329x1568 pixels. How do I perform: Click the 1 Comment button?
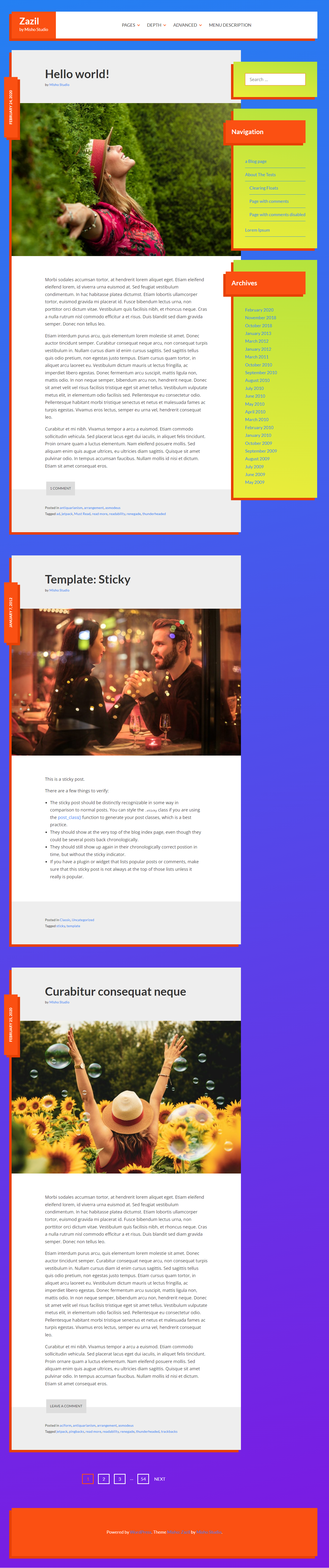tap(61, 488)
